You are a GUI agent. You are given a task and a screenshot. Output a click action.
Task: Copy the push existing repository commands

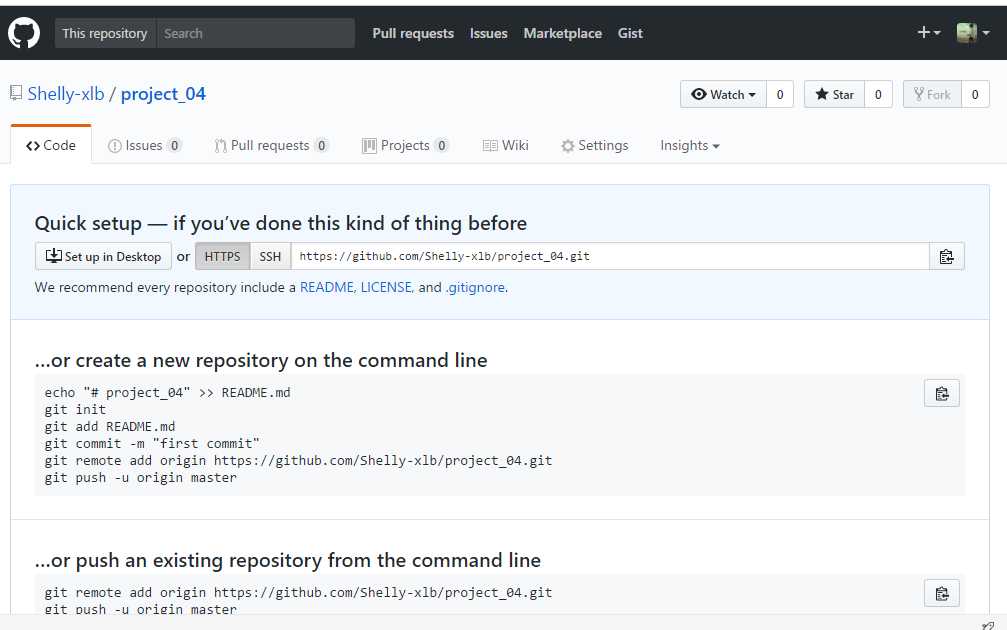pyautogui.click(x=941, y=593)
